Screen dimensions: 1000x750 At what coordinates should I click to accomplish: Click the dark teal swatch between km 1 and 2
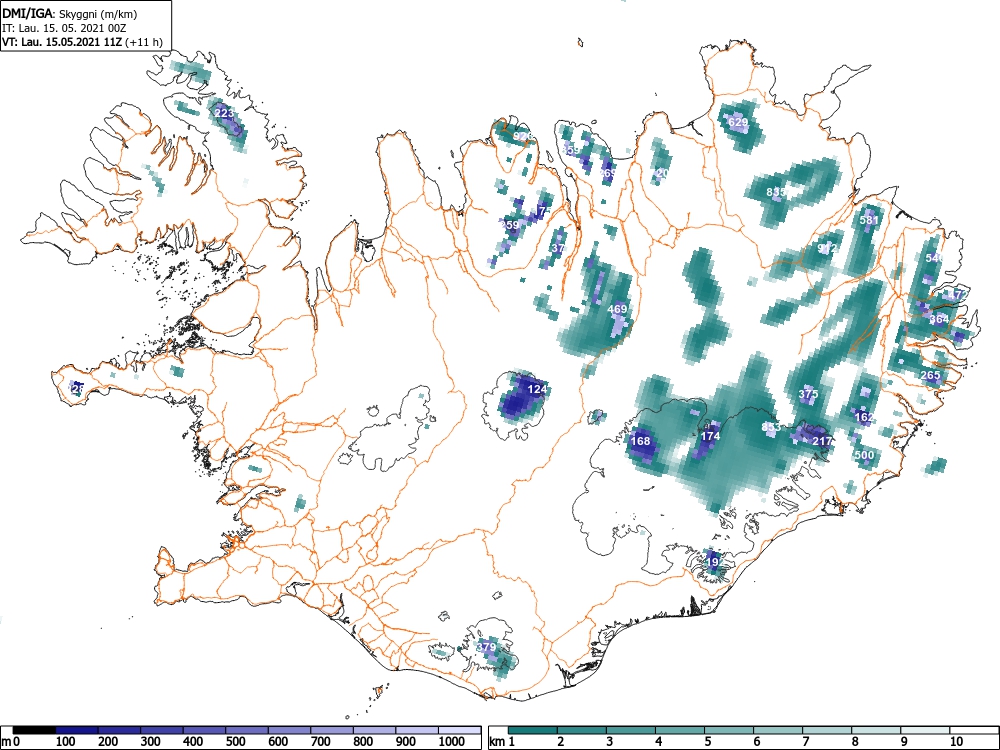(x=533, y=730)
